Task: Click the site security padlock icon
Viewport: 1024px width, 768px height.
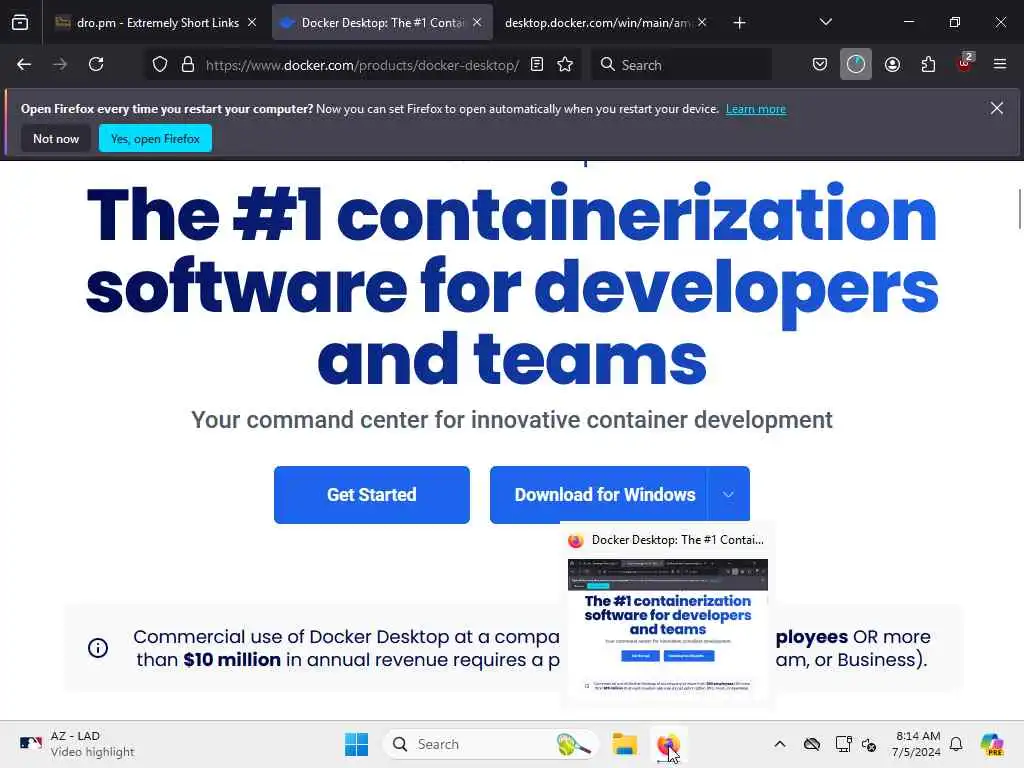Action: 188,65
